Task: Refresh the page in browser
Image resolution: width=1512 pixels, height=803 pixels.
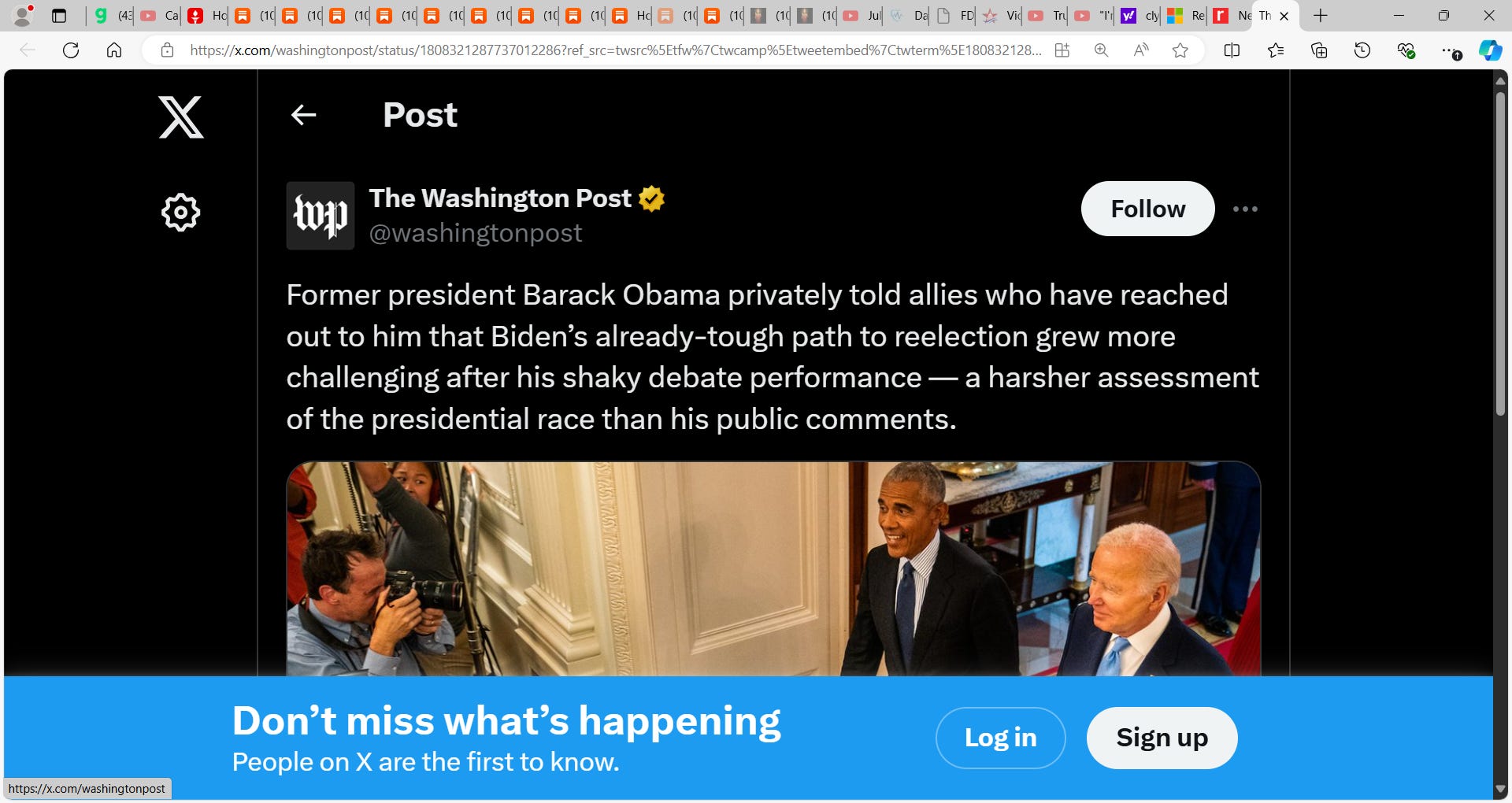Action: pos(71,50)
